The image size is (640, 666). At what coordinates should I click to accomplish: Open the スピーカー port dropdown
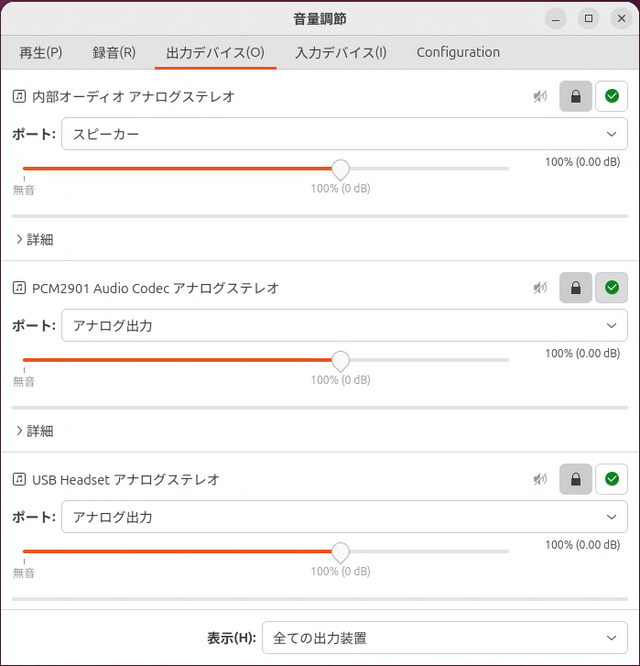(x=344, y=134)
